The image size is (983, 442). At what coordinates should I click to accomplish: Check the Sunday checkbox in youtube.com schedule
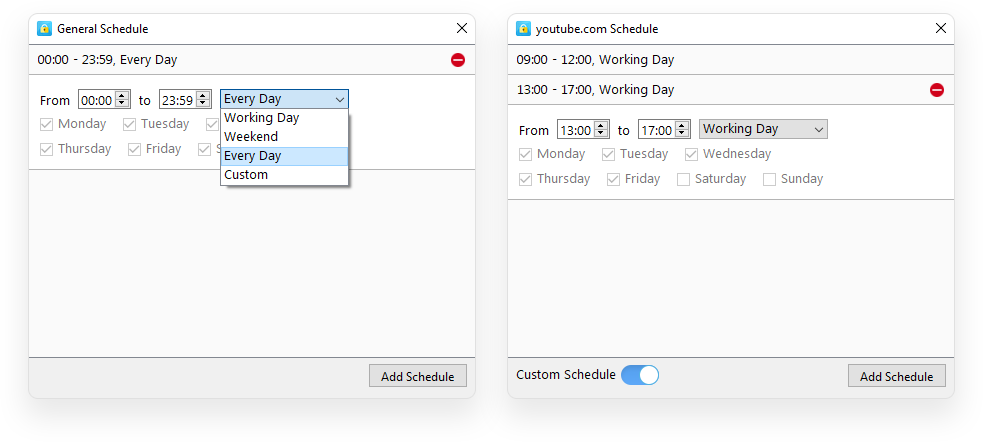pyautogui.click(x=770, y=180)
